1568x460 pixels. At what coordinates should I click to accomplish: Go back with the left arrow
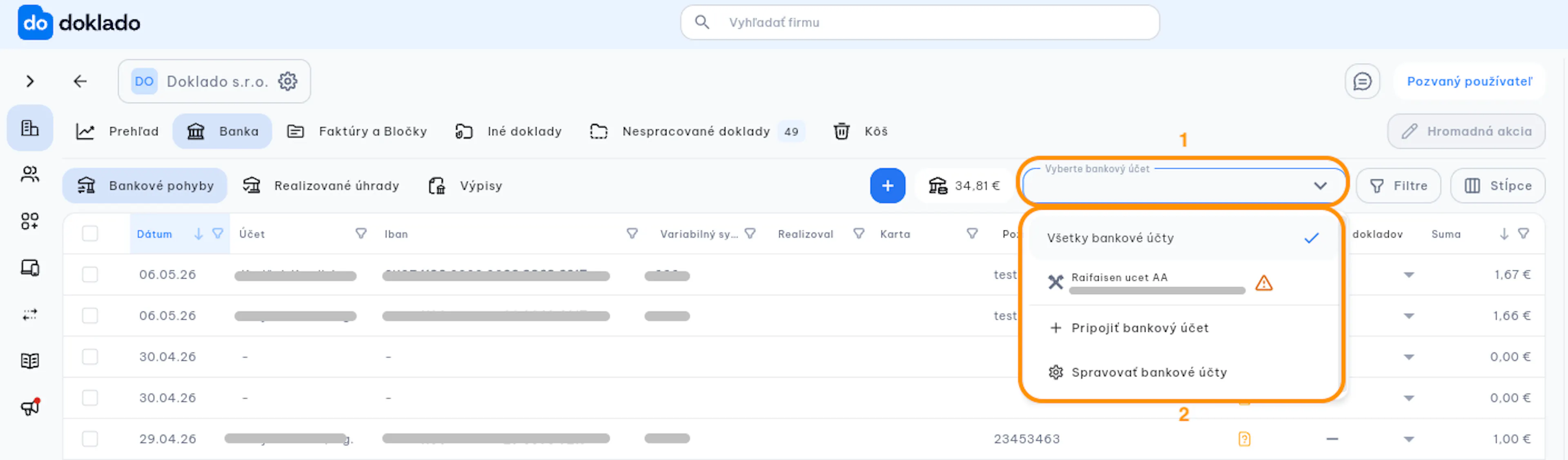80,81
